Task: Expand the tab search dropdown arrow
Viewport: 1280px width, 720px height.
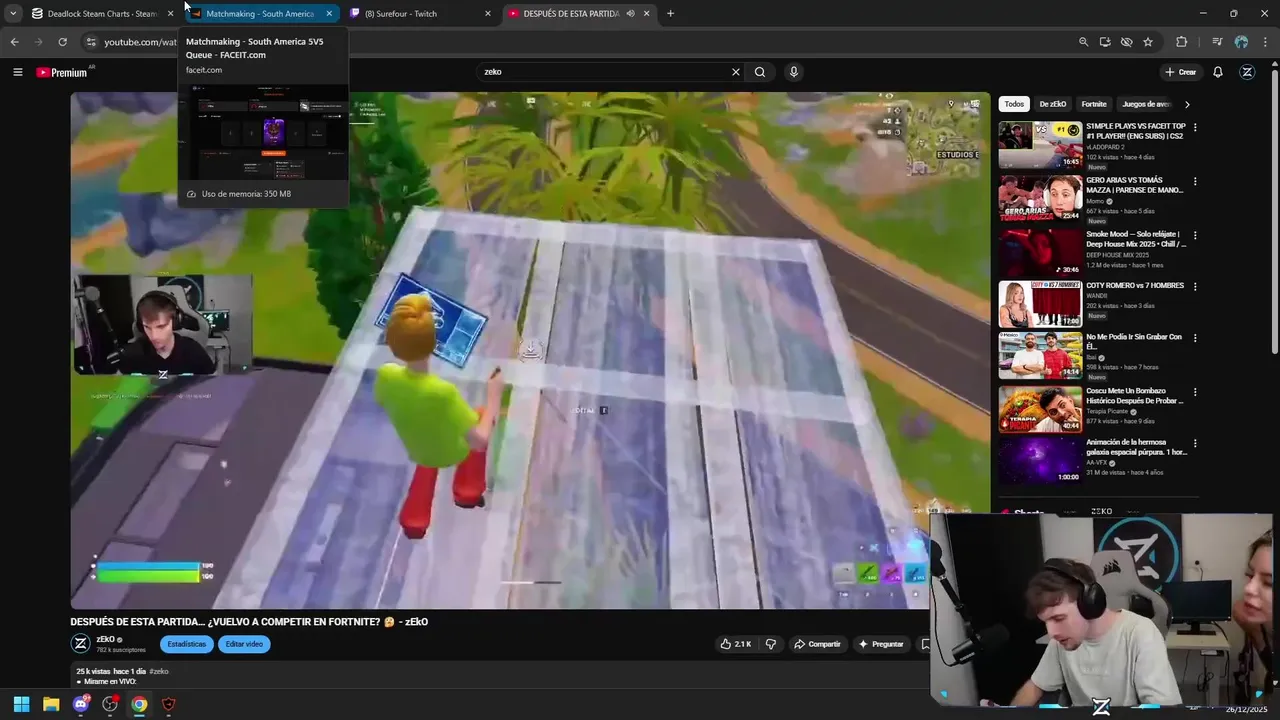Action: (x=13, y=13)
